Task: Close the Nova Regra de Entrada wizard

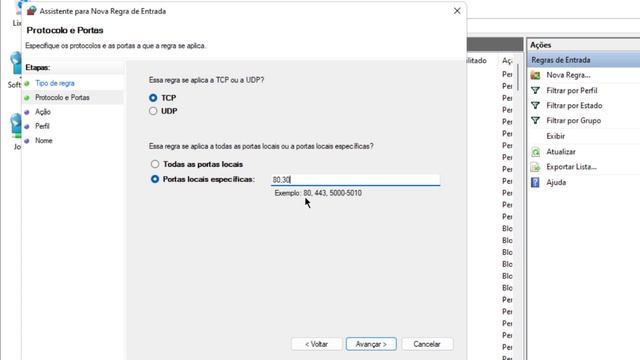Action: tap(457, 11)
